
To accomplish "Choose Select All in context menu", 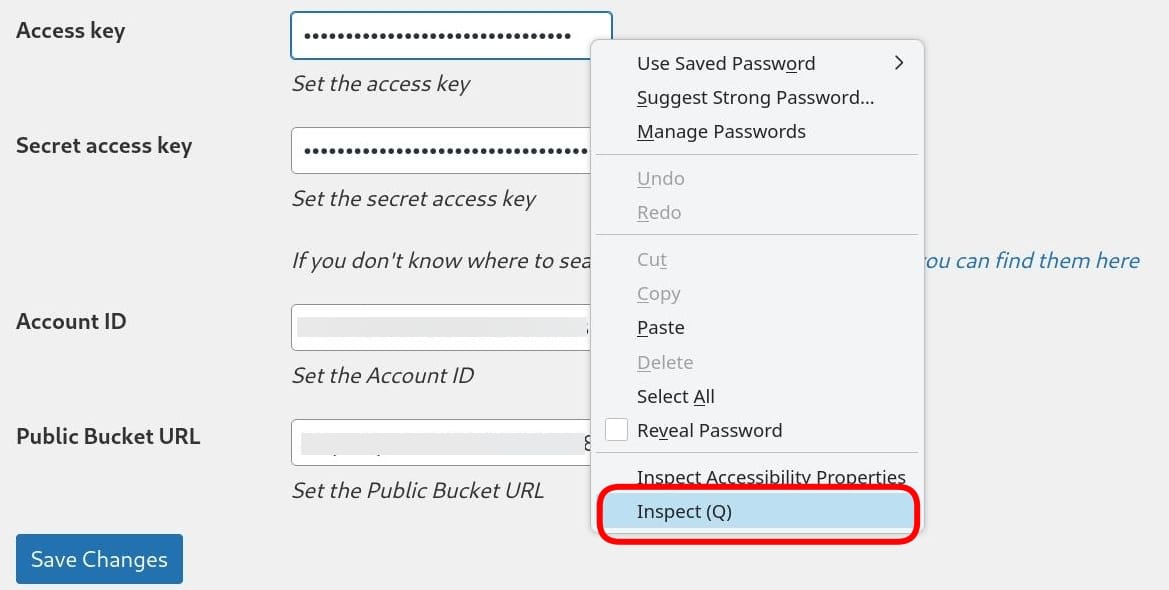I will pos(676,397).
